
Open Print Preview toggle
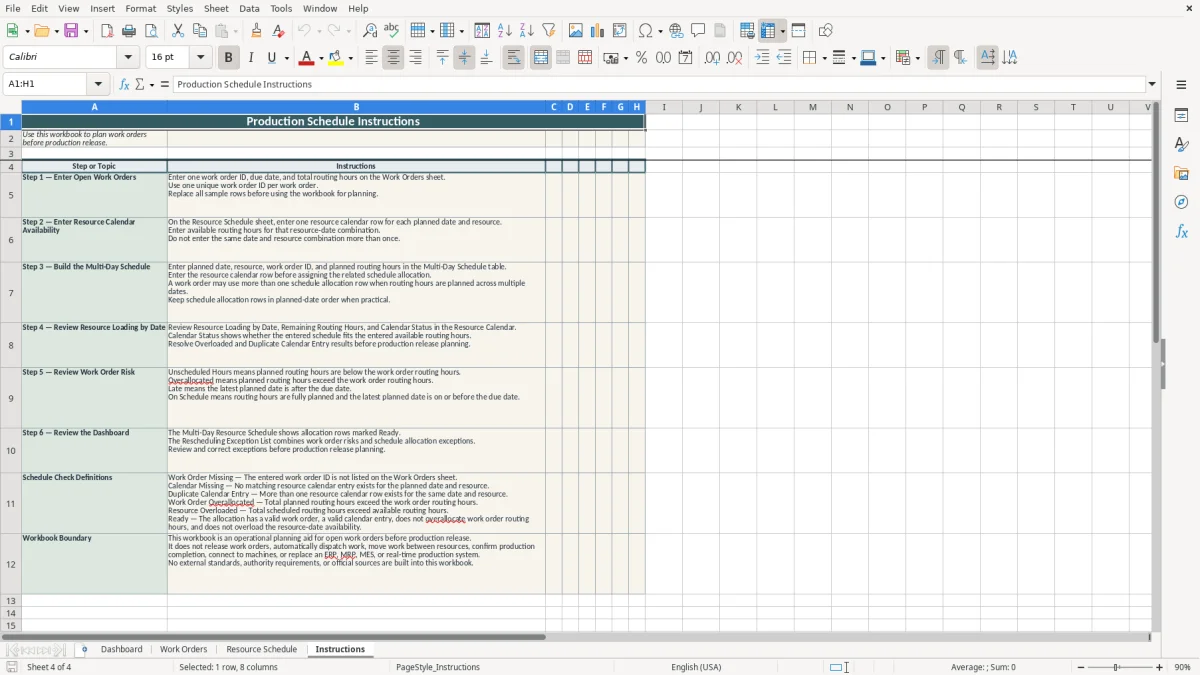[151, 31]
